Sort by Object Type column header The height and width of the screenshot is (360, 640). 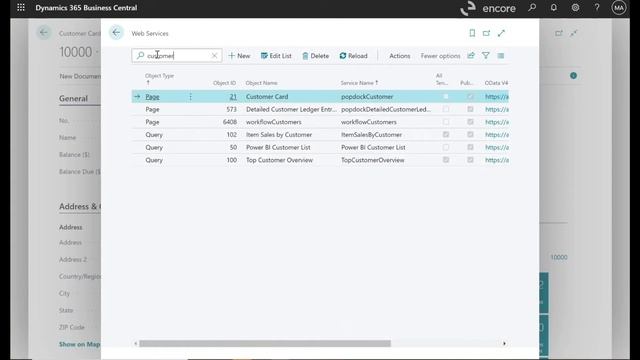click(159, 76)
